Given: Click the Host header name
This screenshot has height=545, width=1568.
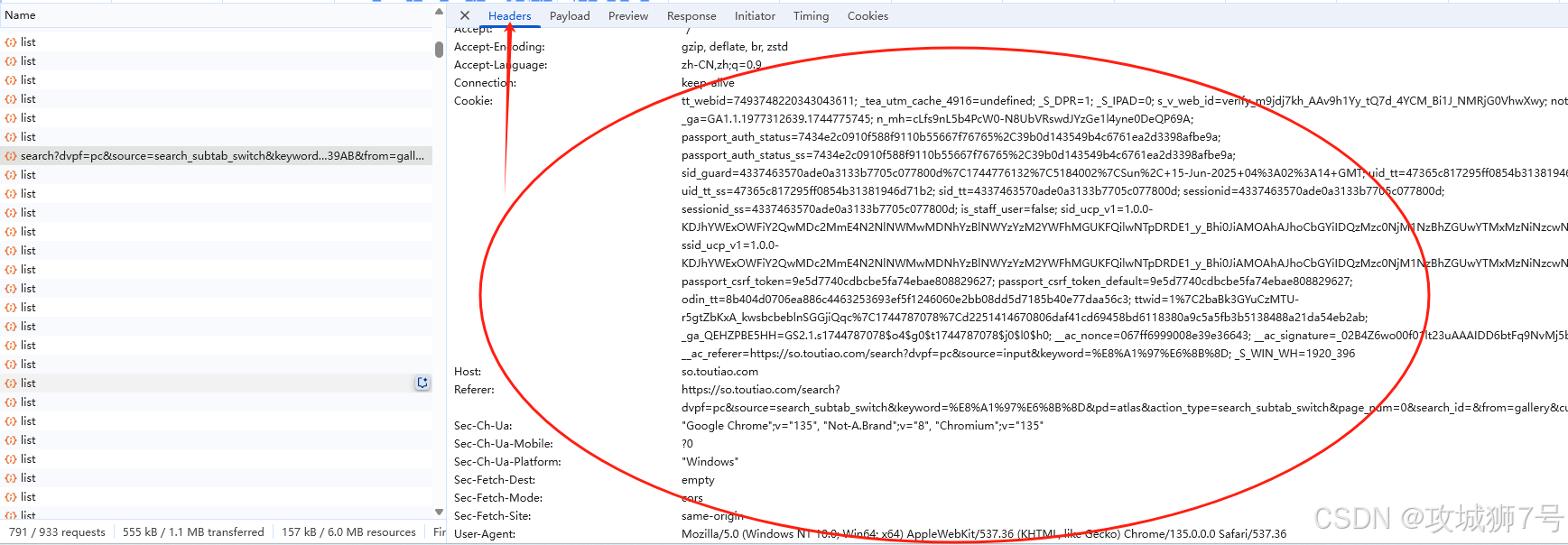Looking at the screenshot, I should click(x=468, y=372).
